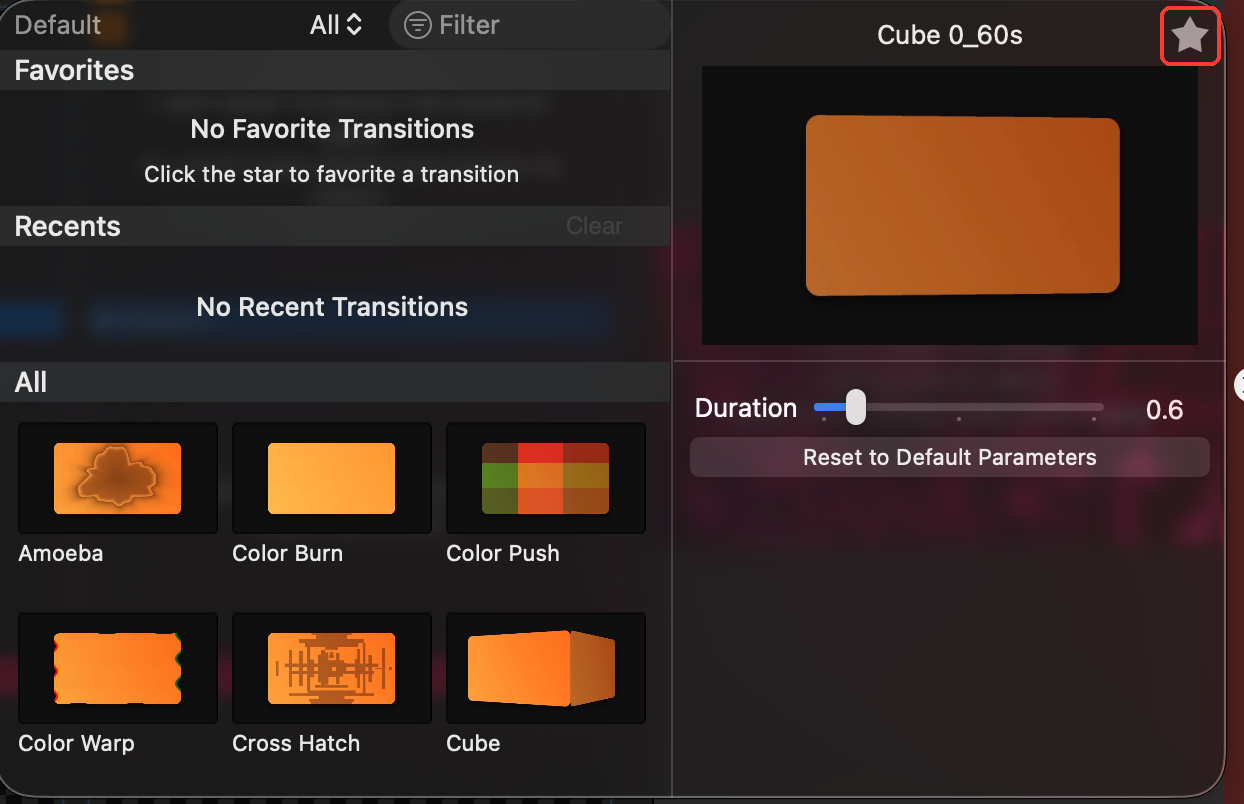1244x804 pixels.
Task: Select the Cube transition thumbnail
Action: point(546,668)
